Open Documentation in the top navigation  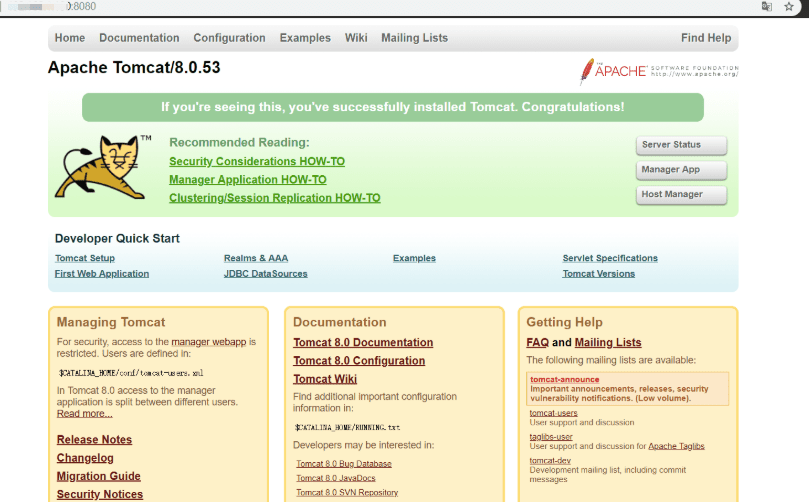click(139, 38)
